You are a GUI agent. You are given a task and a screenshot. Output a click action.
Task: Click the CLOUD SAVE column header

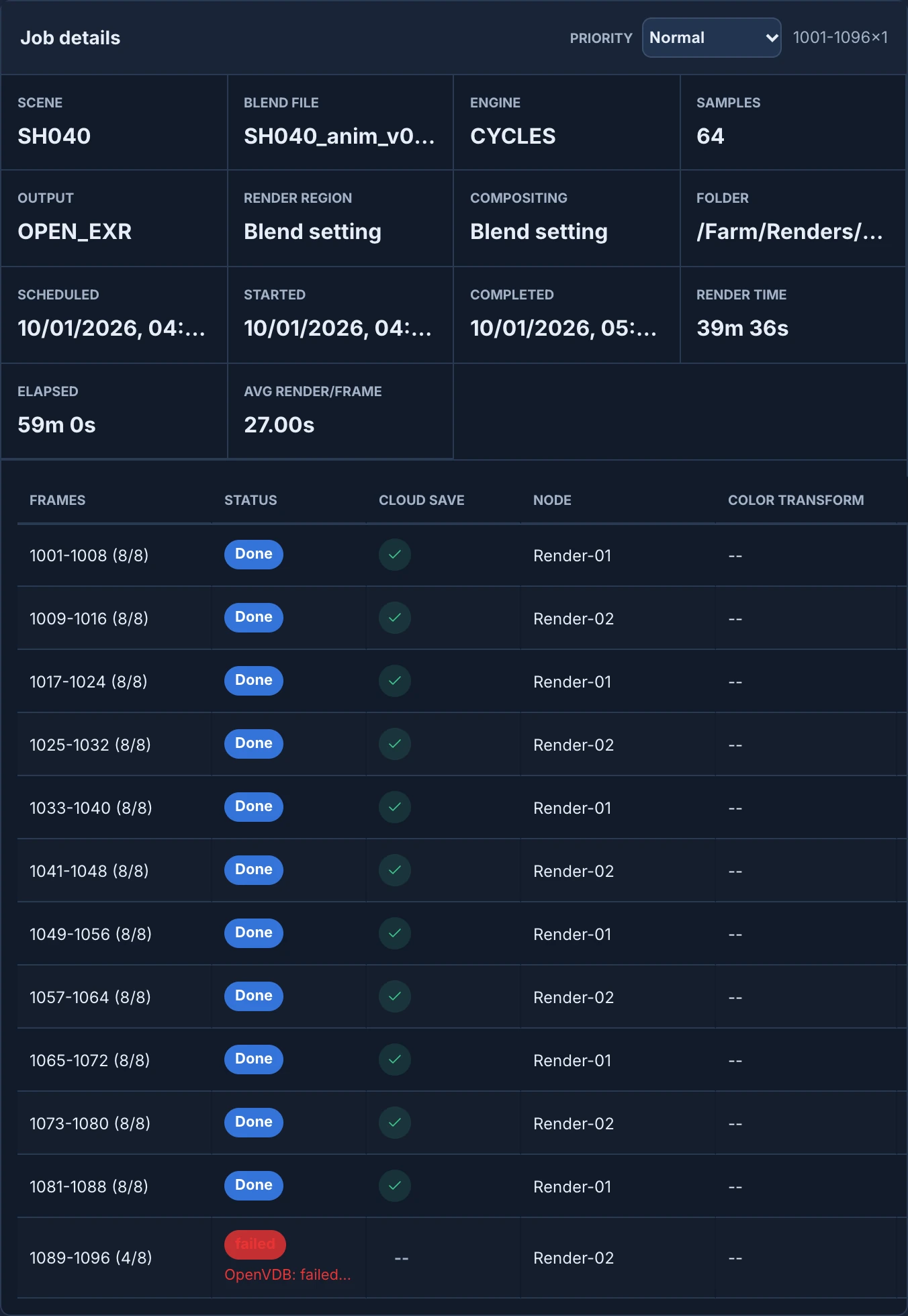(422, 500)
